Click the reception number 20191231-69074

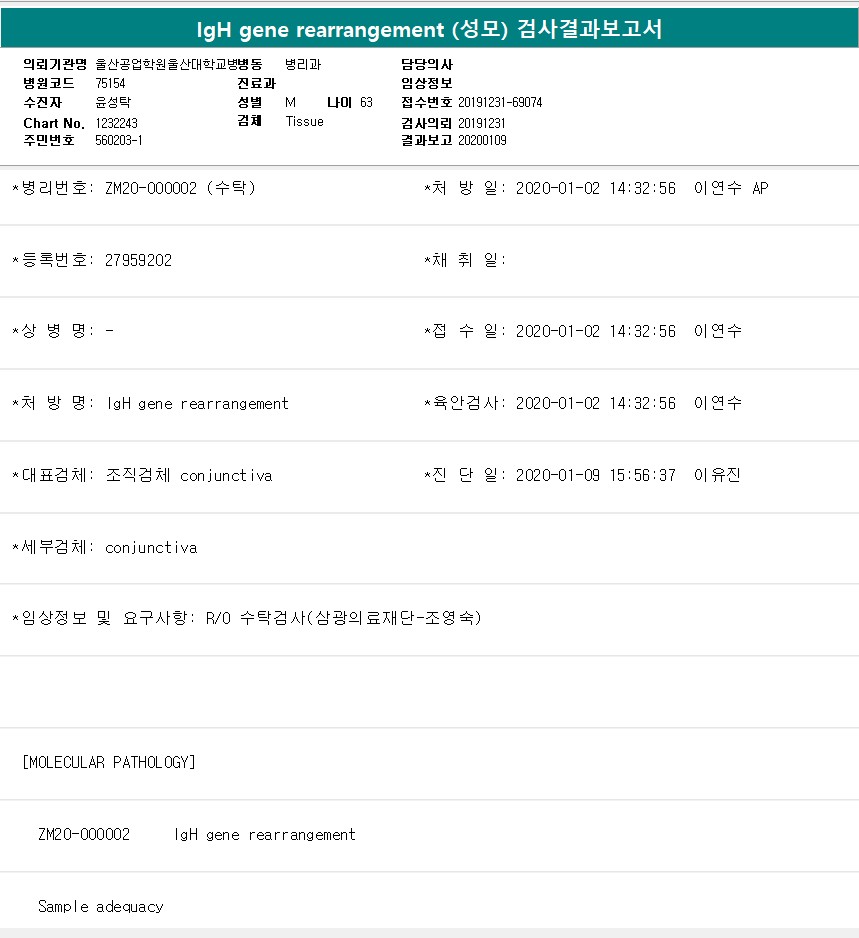pos(500,102)
